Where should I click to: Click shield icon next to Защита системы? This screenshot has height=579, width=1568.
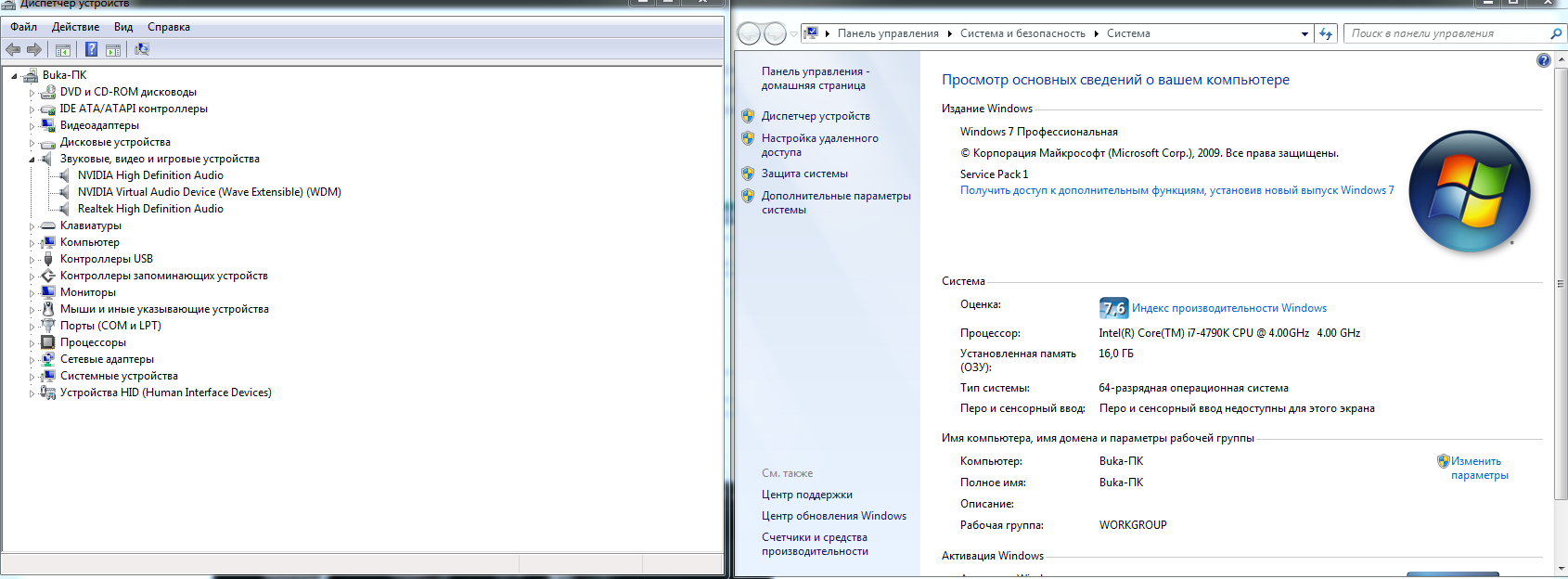pyautogui.click(x=748, y=174)
